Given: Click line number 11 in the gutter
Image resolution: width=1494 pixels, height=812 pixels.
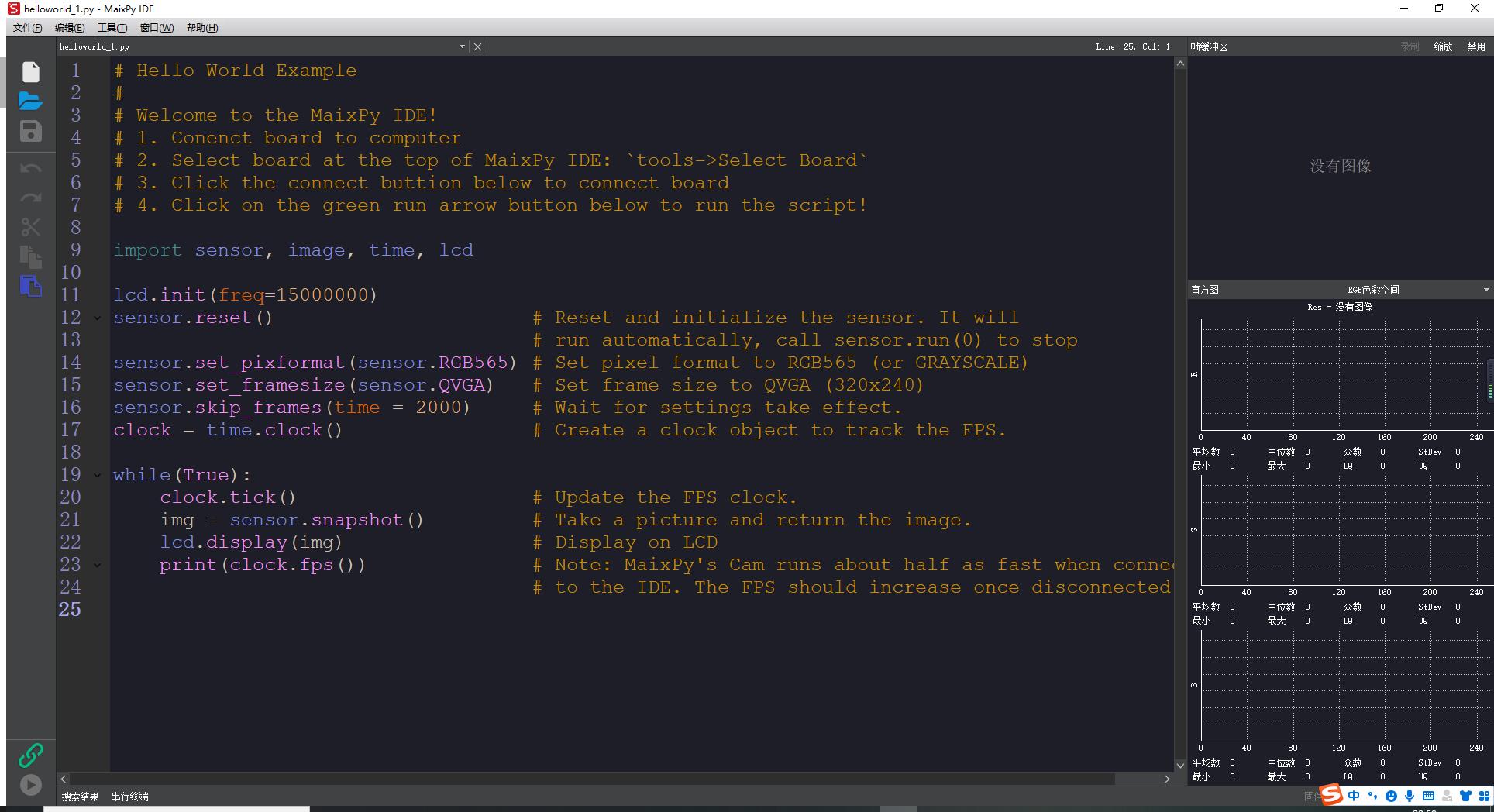Looking at the screenshot, I should 71,295.
